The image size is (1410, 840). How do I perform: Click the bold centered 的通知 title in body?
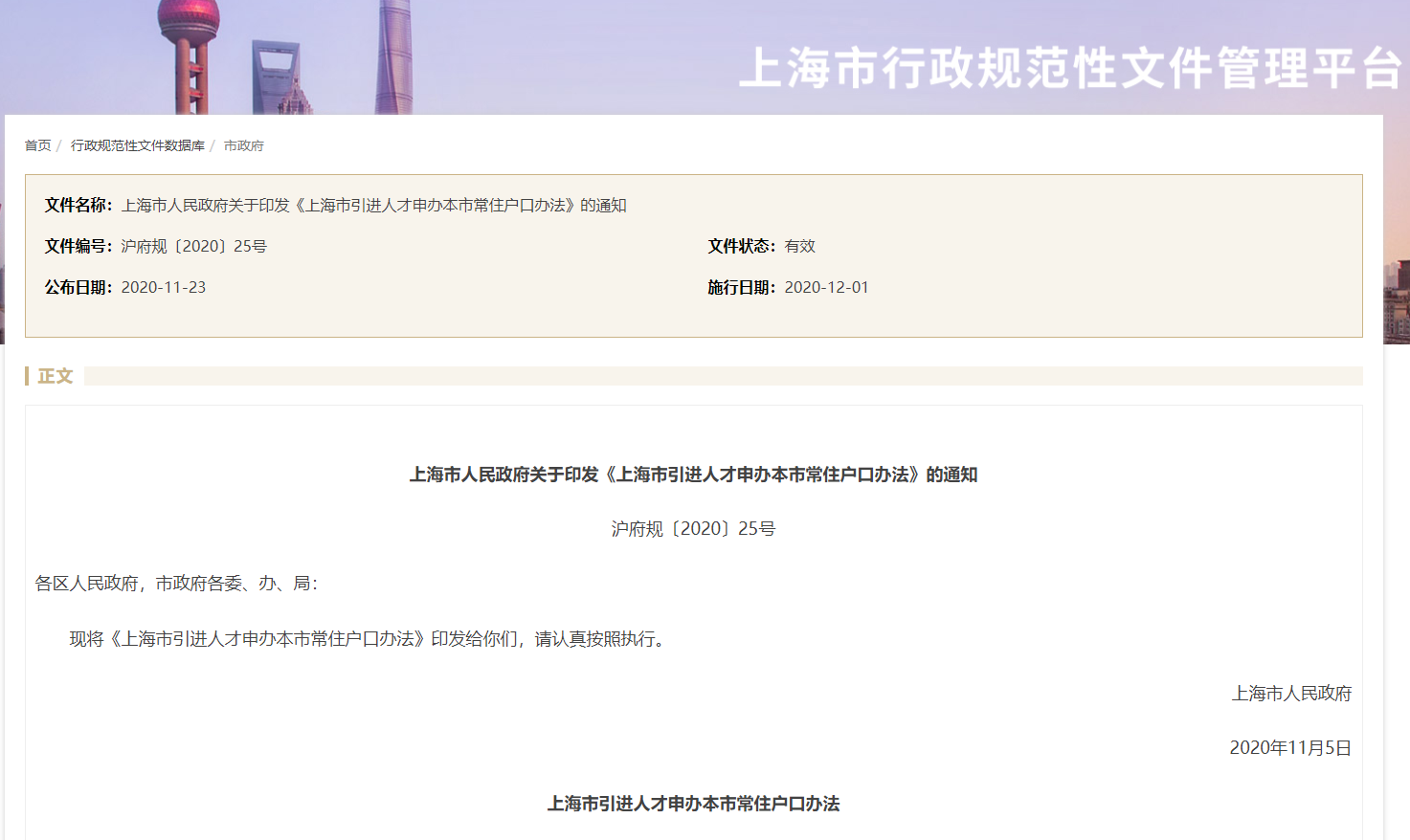tap(694, 475)
